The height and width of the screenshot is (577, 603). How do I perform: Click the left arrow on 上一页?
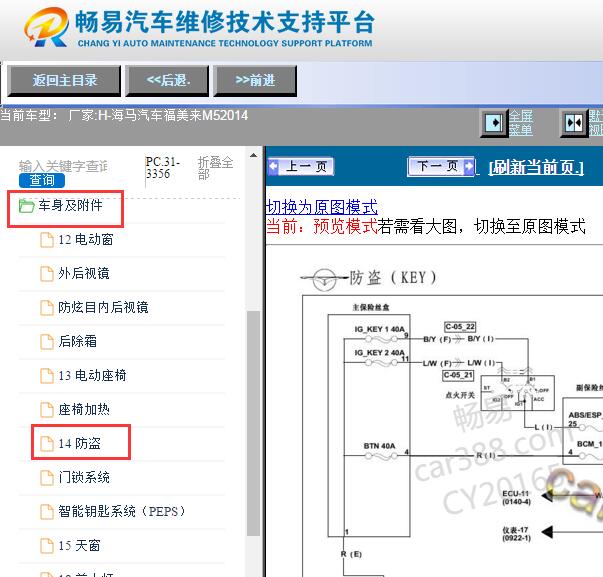click(273, 167)
